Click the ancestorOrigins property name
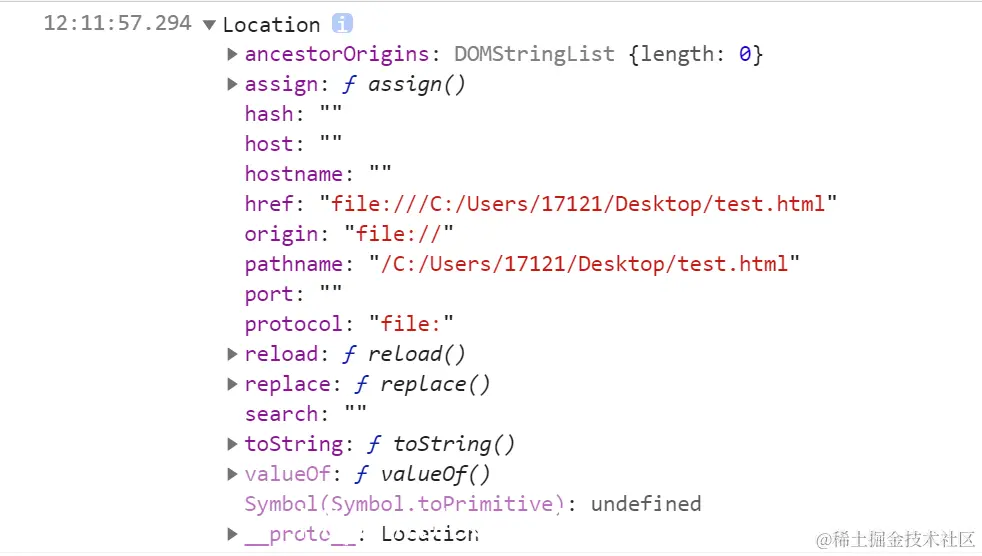This screenshot has width=982, height=556. click(337, 54)
